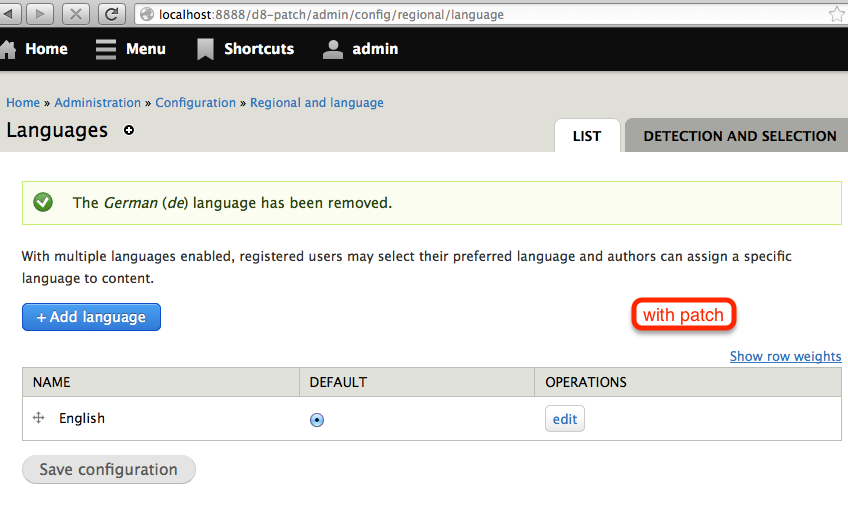Click the drag handle for the English row

click(x=39, y=418)
